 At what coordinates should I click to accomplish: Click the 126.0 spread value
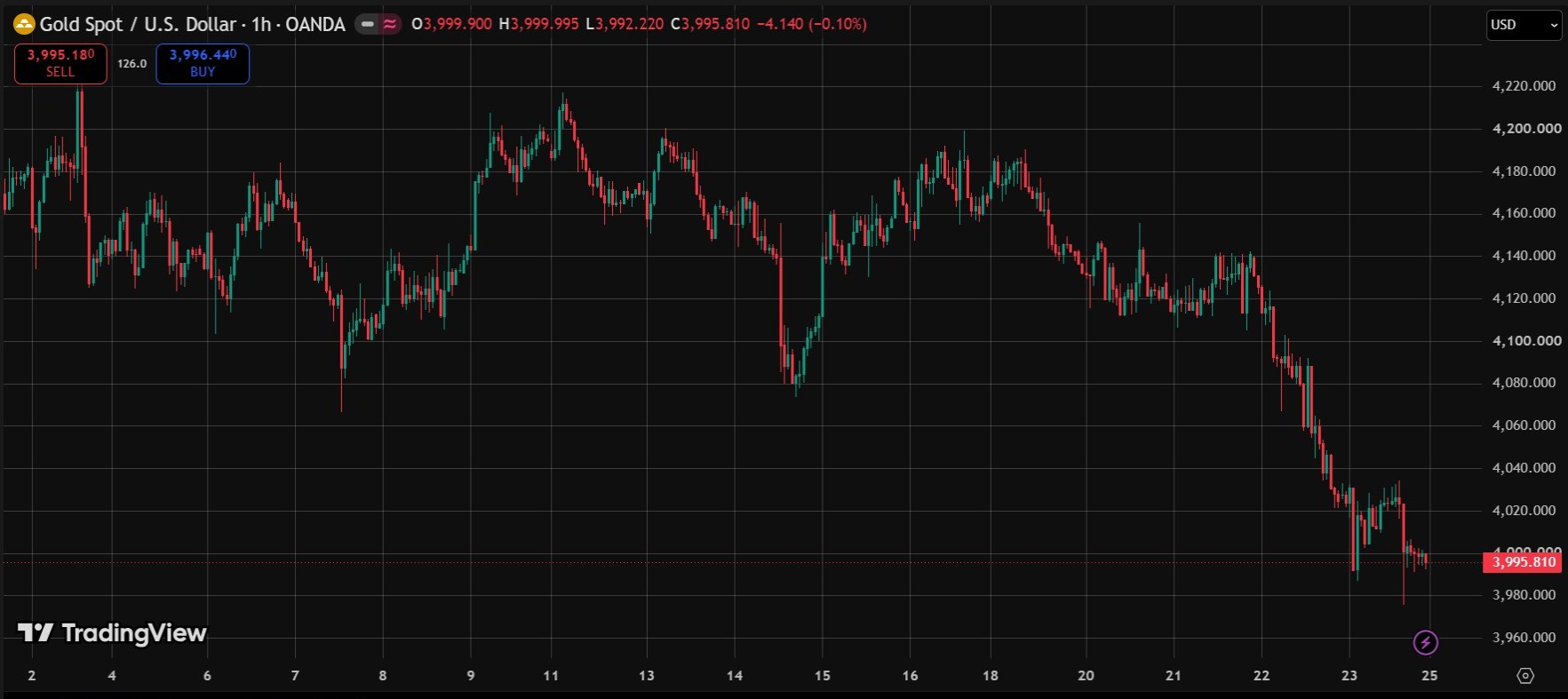(131, 63)
